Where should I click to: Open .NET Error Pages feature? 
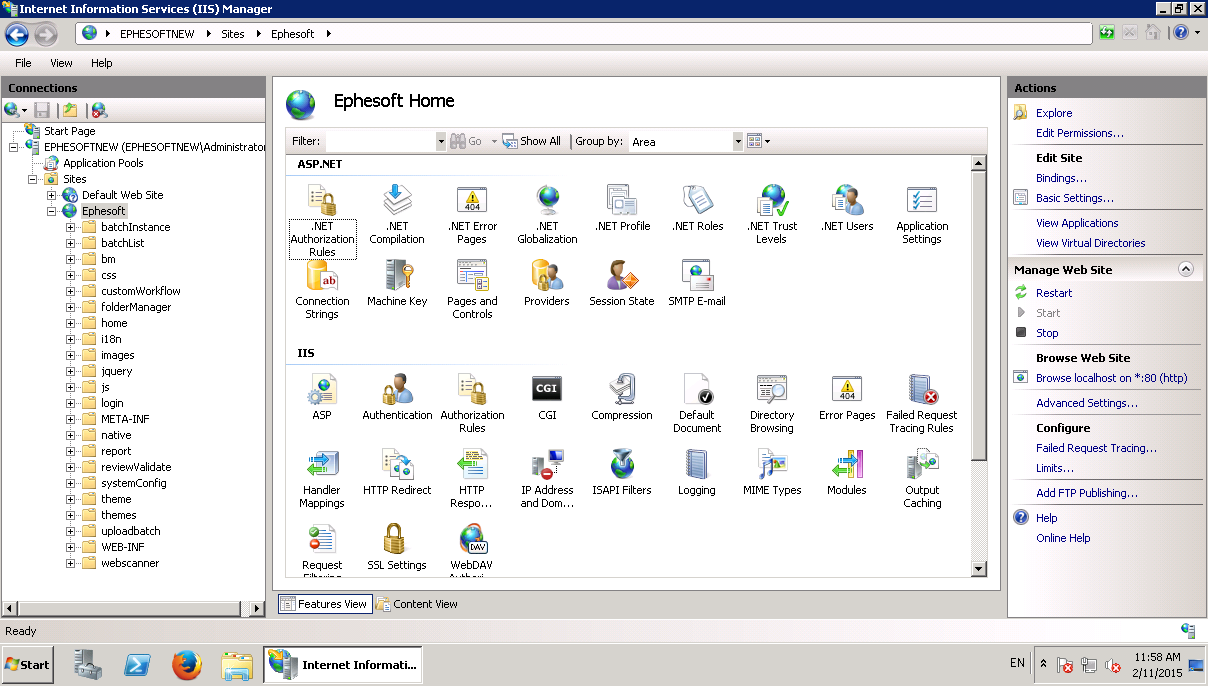click(472, 214)
